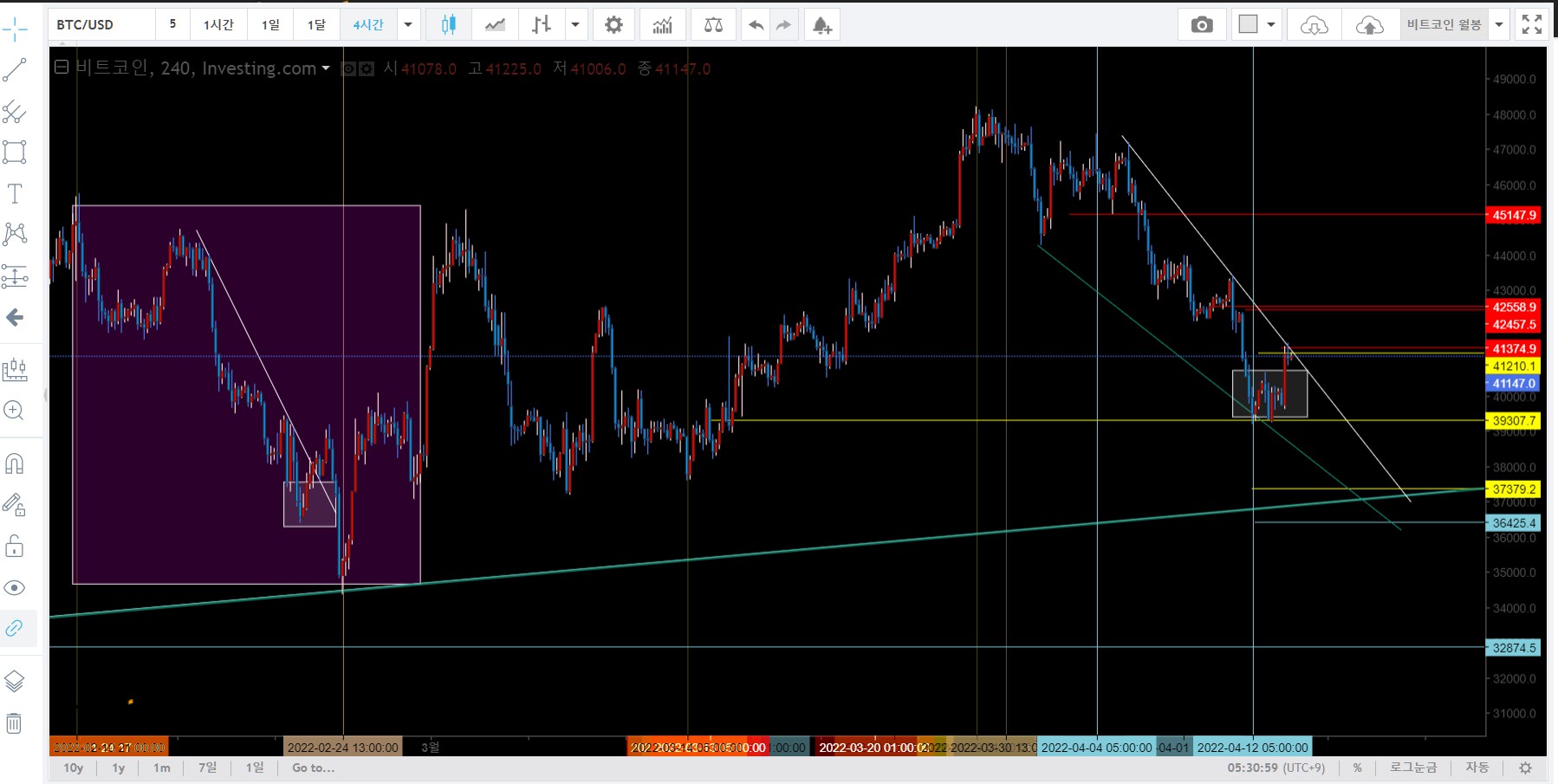Viewport: 1558px width, 784px height.
Task: Expand the Investing.com legend dropdown arrow
Action: (326, 68)
